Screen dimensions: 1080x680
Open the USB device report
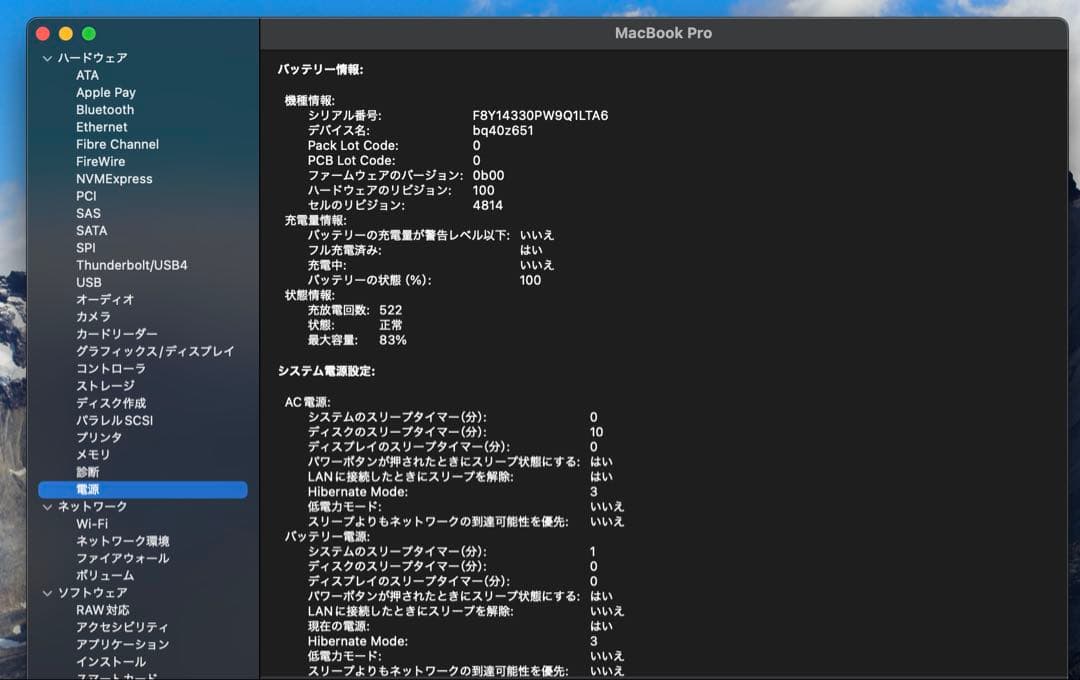[x=86, y=282]
